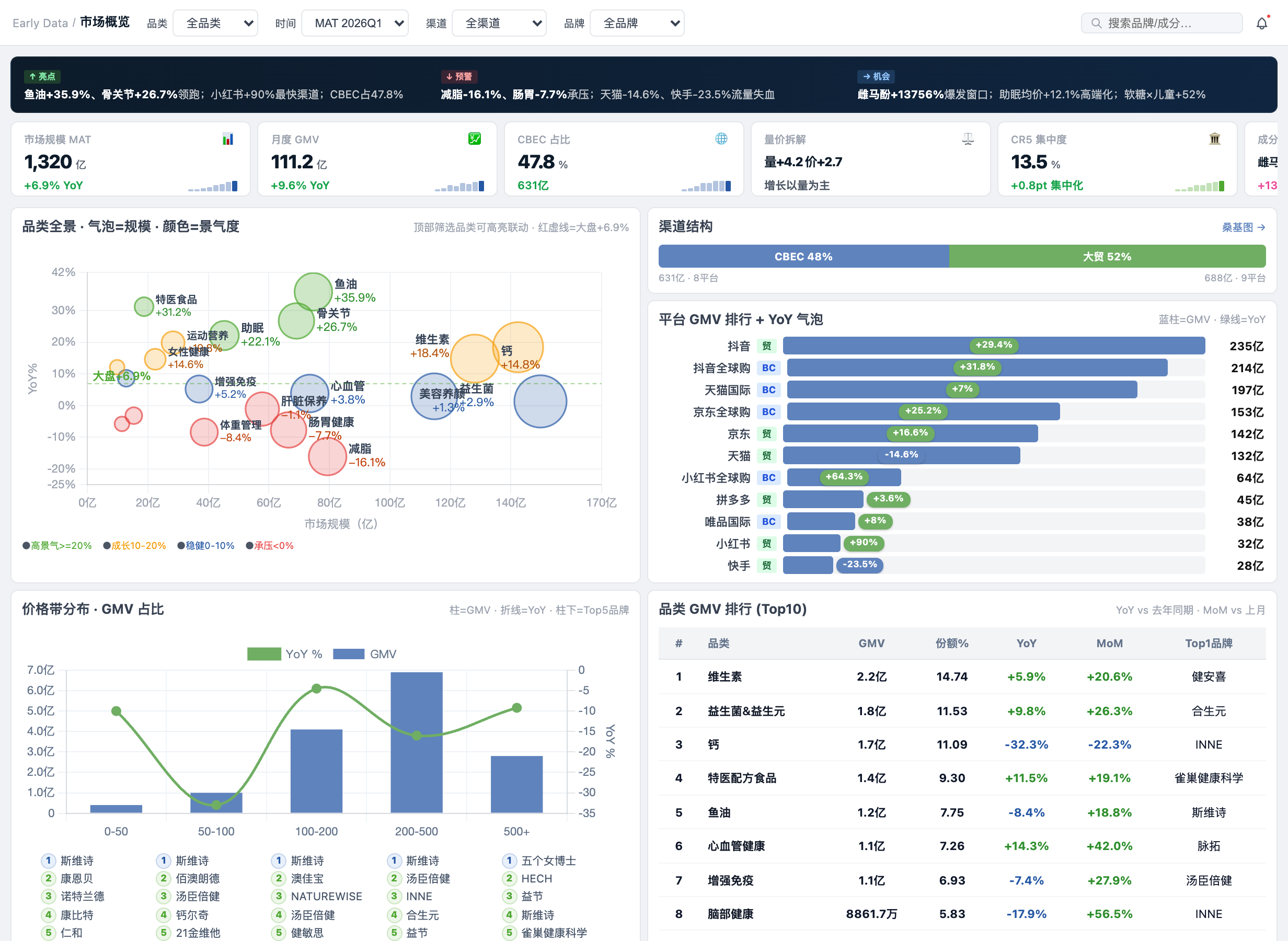This screenshot has height=941, width=1288.
Task: Click rank 2 badge for 康恩贝
Action: 49,878
